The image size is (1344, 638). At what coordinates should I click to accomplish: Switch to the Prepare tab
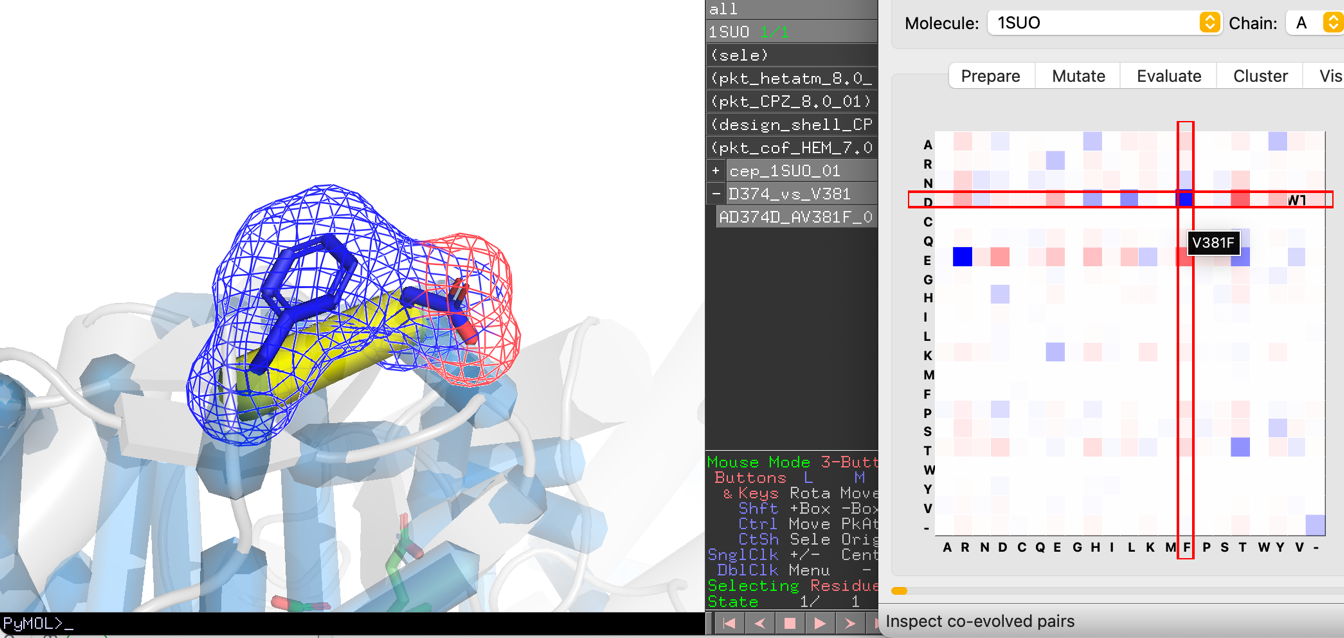tap(991, 76)
